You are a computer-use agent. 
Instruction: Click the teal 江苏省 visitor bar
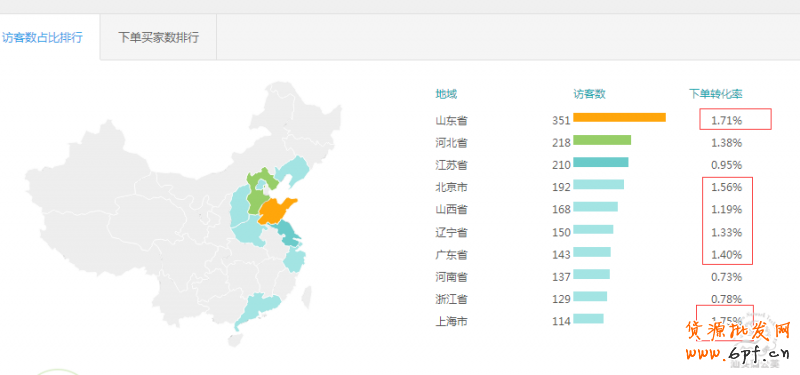pos(601,162)
